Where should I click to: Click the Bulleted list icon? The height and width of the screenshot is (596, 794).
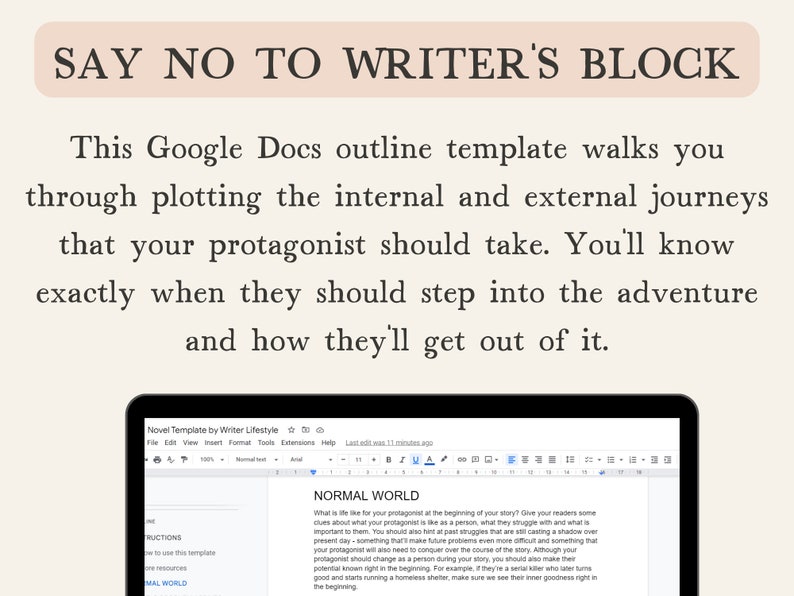(x=611, y=459)
